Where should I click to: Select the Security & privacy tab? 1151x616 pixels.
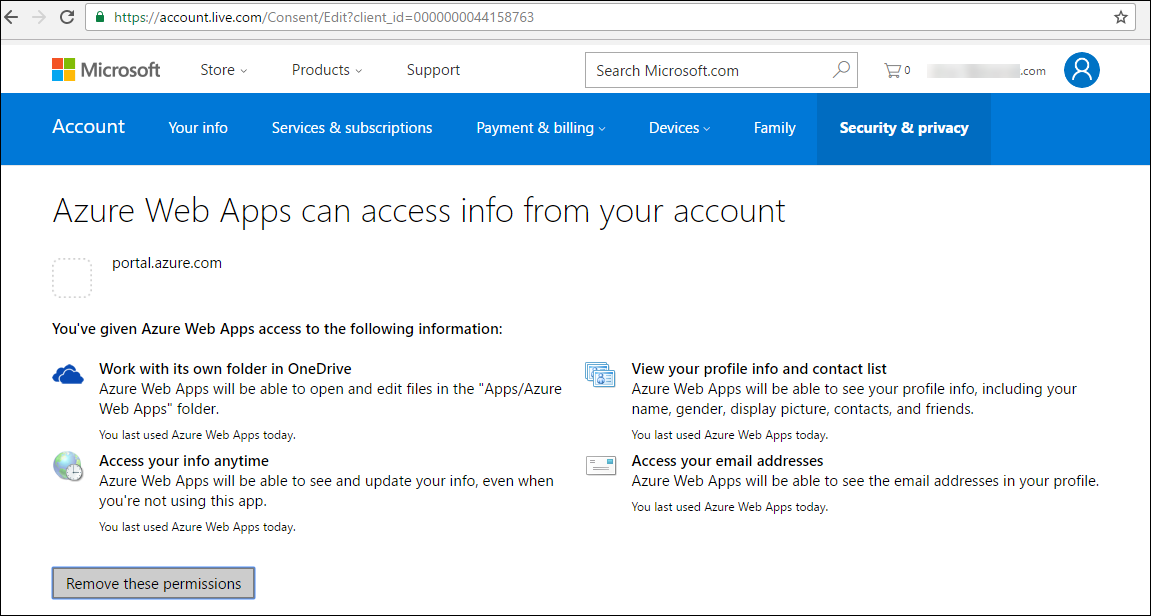(x=904, y=128)
